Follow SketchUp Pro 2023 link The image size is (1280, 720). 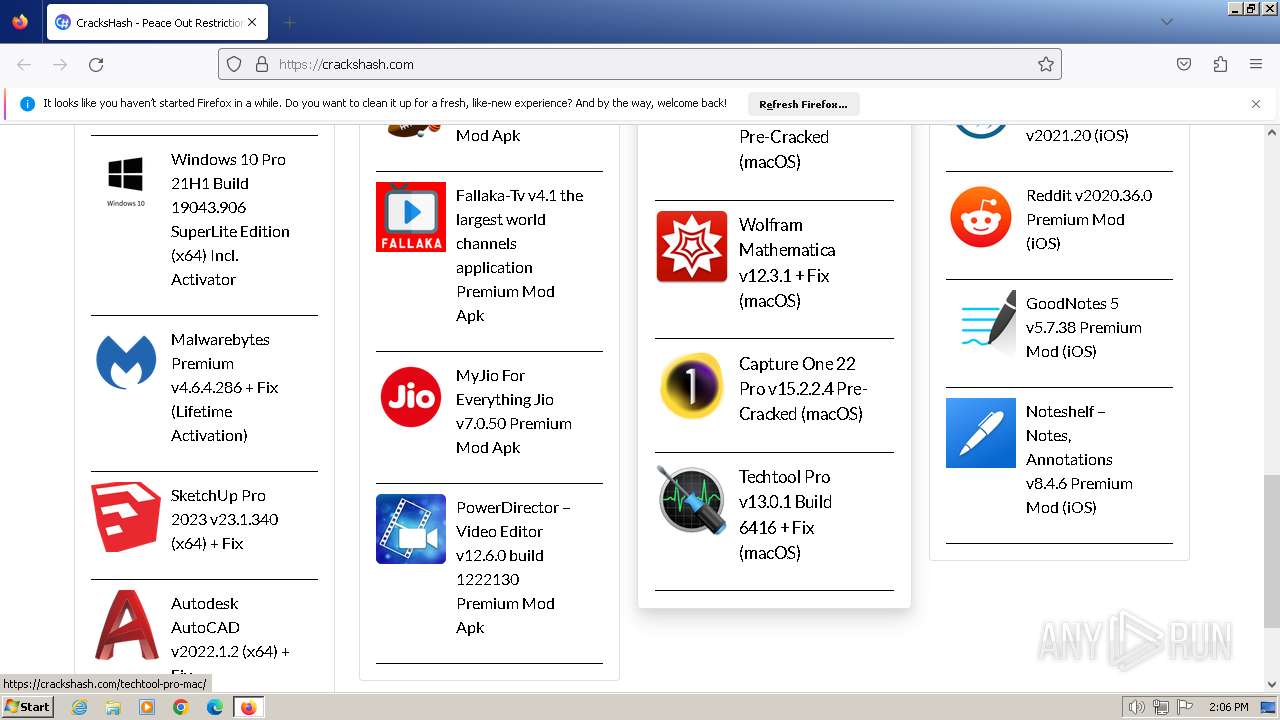click(225, 519)
